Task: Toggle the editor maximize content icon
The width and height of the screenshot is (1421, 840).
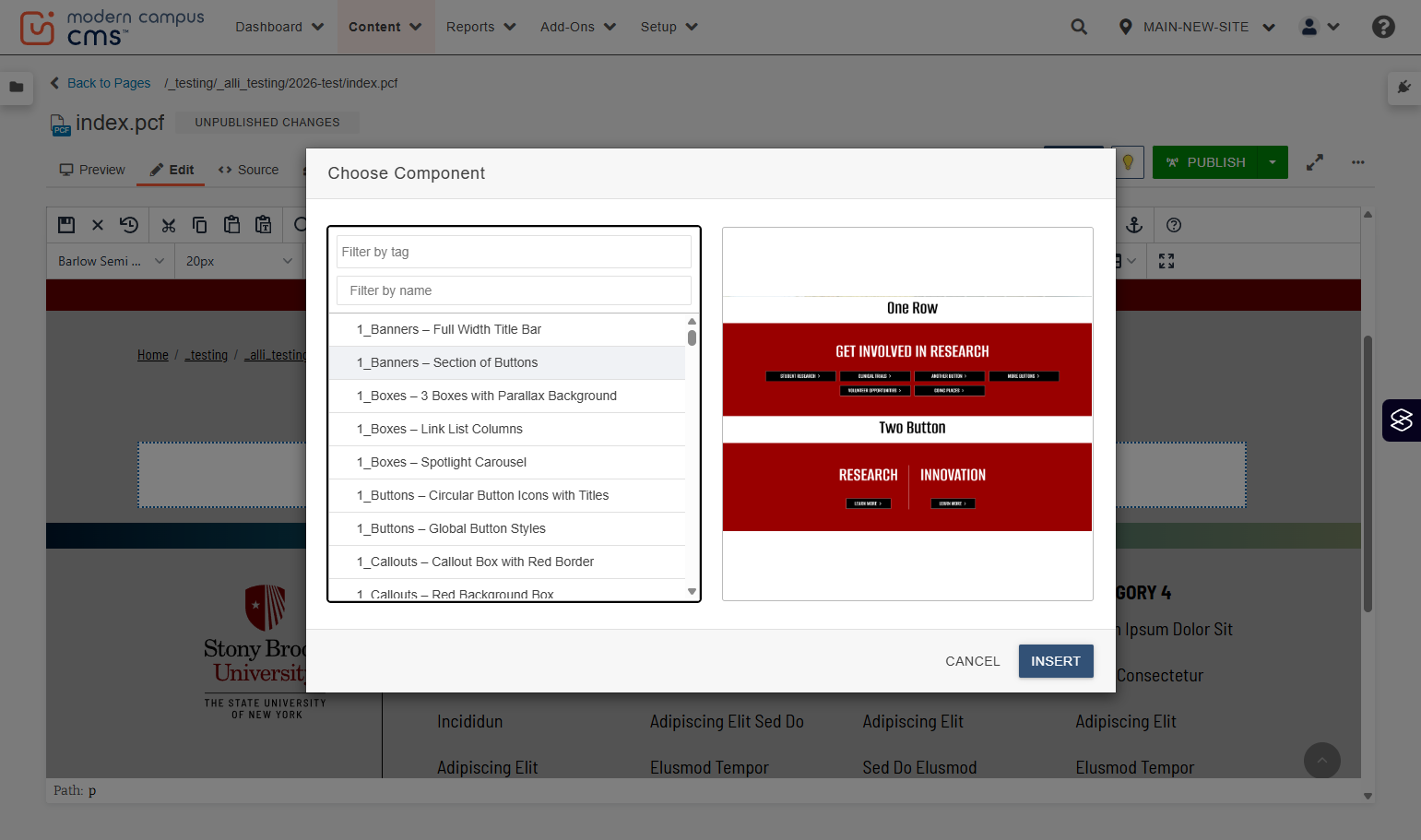Action: click(x=1166, y=261)
